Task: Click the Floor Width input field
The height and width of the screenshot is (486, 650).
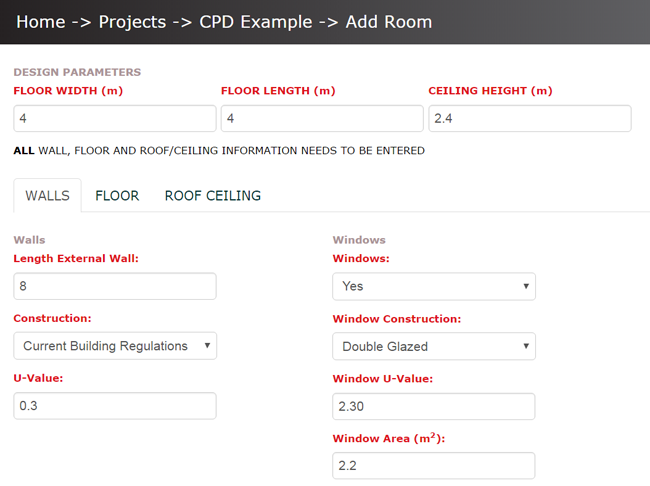Action: point(115,119)
